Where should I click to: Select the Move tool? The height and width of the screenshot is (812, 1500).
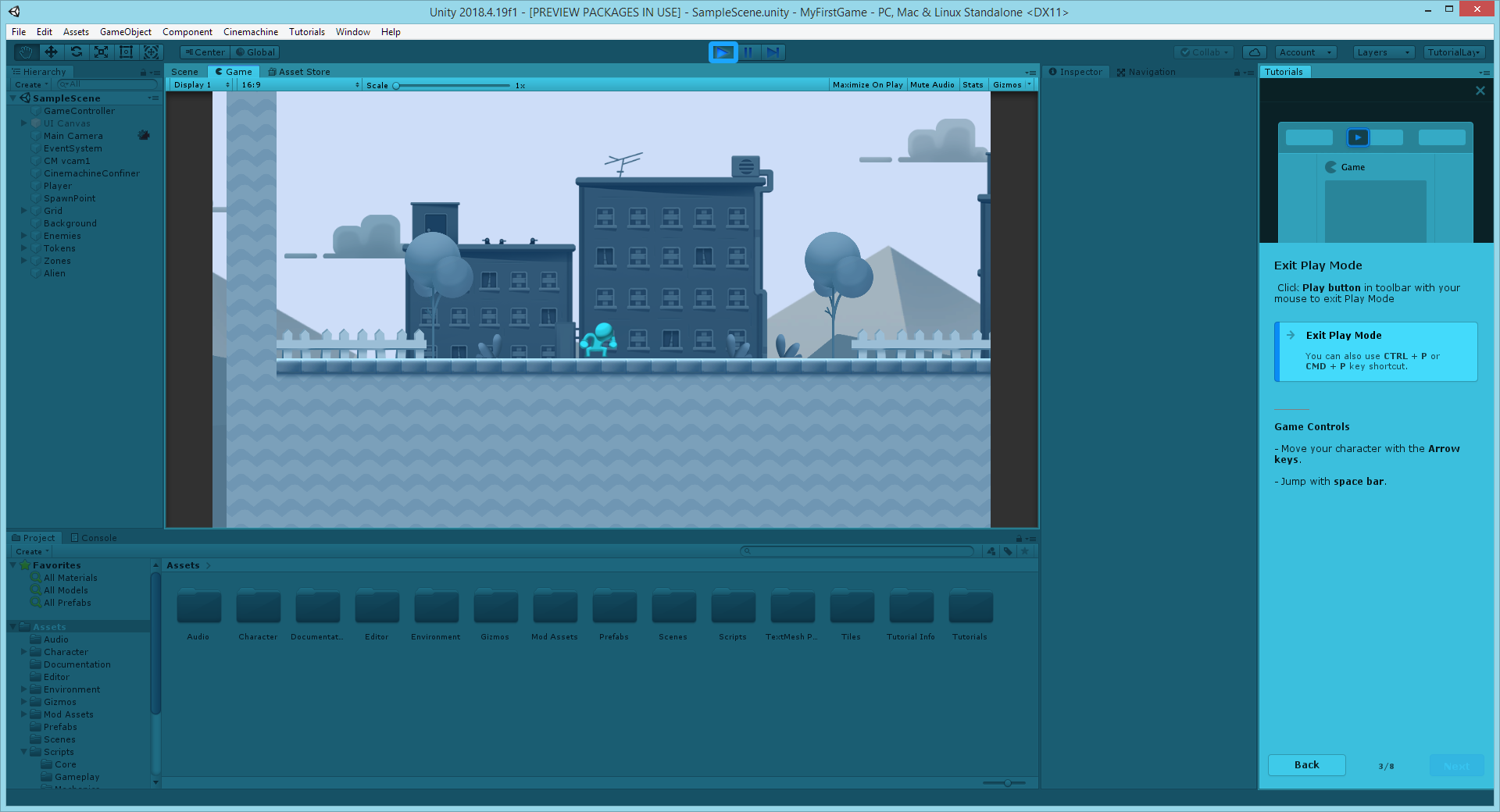tap(51, 52)
